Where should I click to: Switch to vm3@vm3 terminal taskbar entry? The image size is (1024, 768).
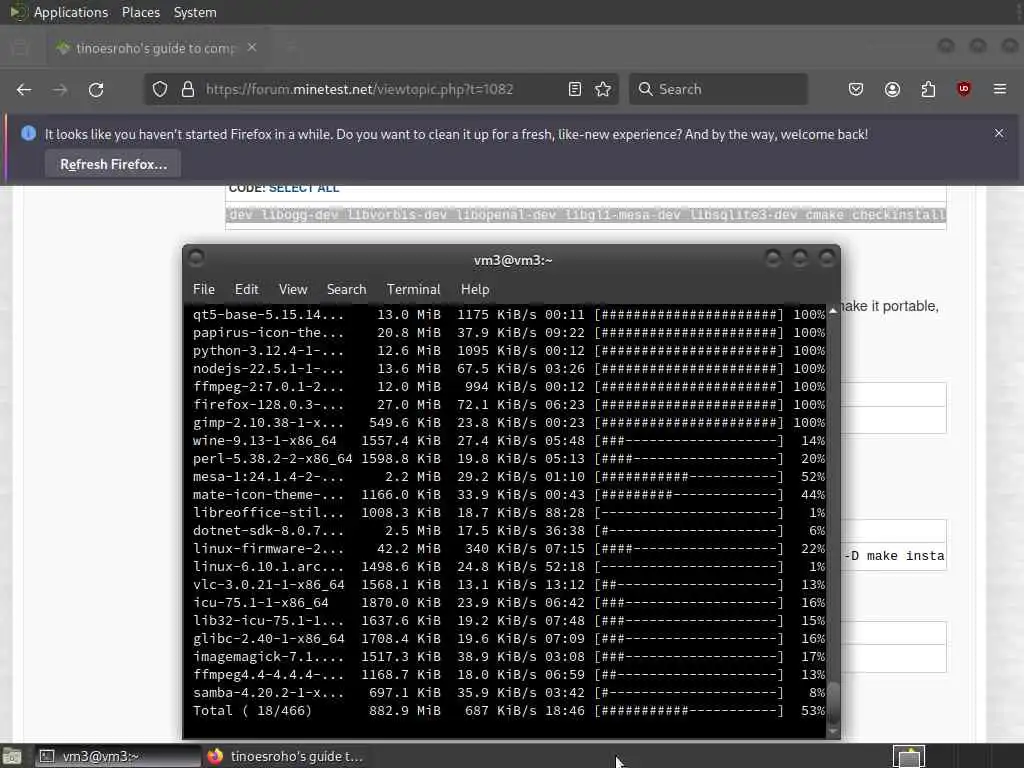click(118, 756)
